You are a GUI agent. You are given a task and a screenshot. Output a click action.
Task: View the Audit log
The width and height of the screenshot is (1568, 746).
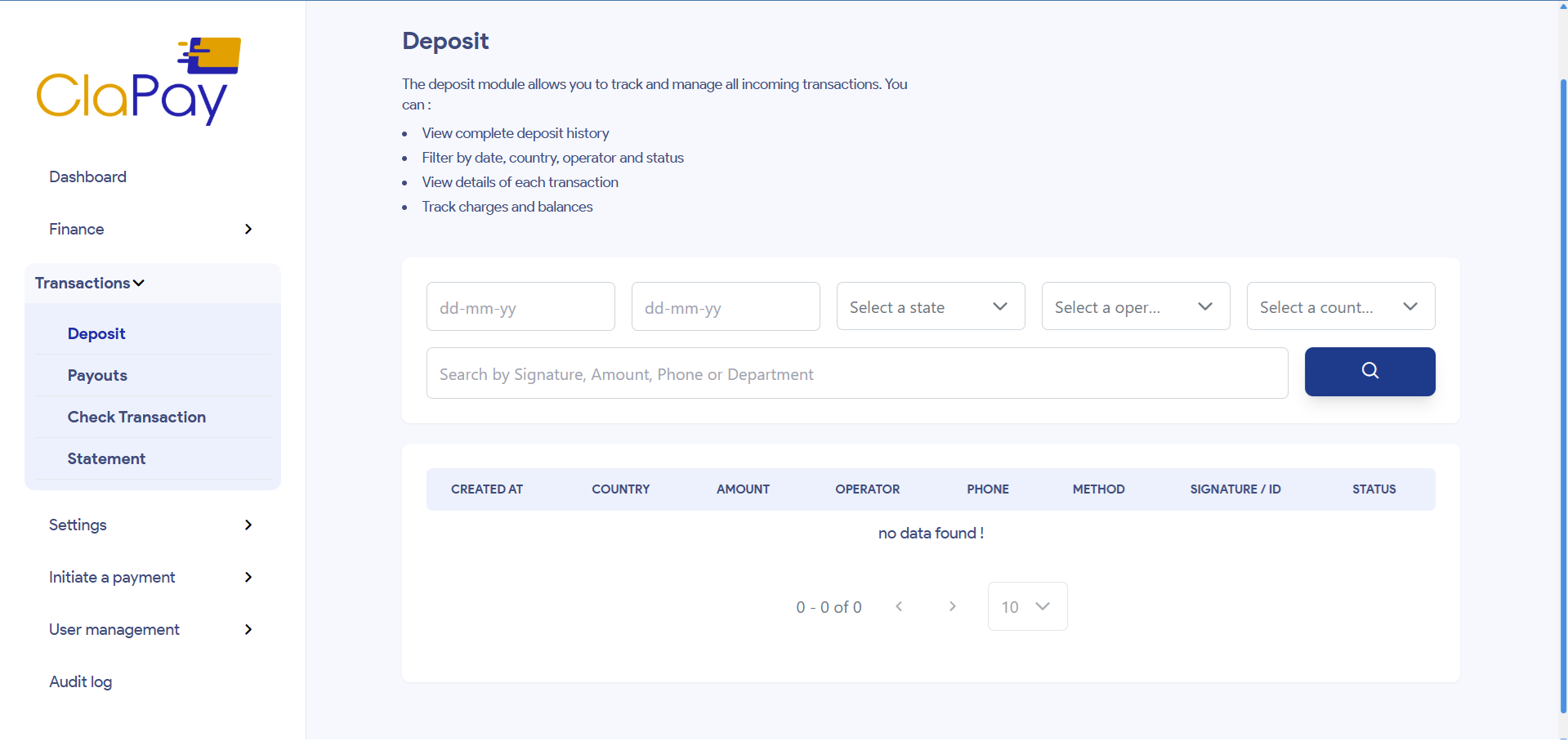80,681
